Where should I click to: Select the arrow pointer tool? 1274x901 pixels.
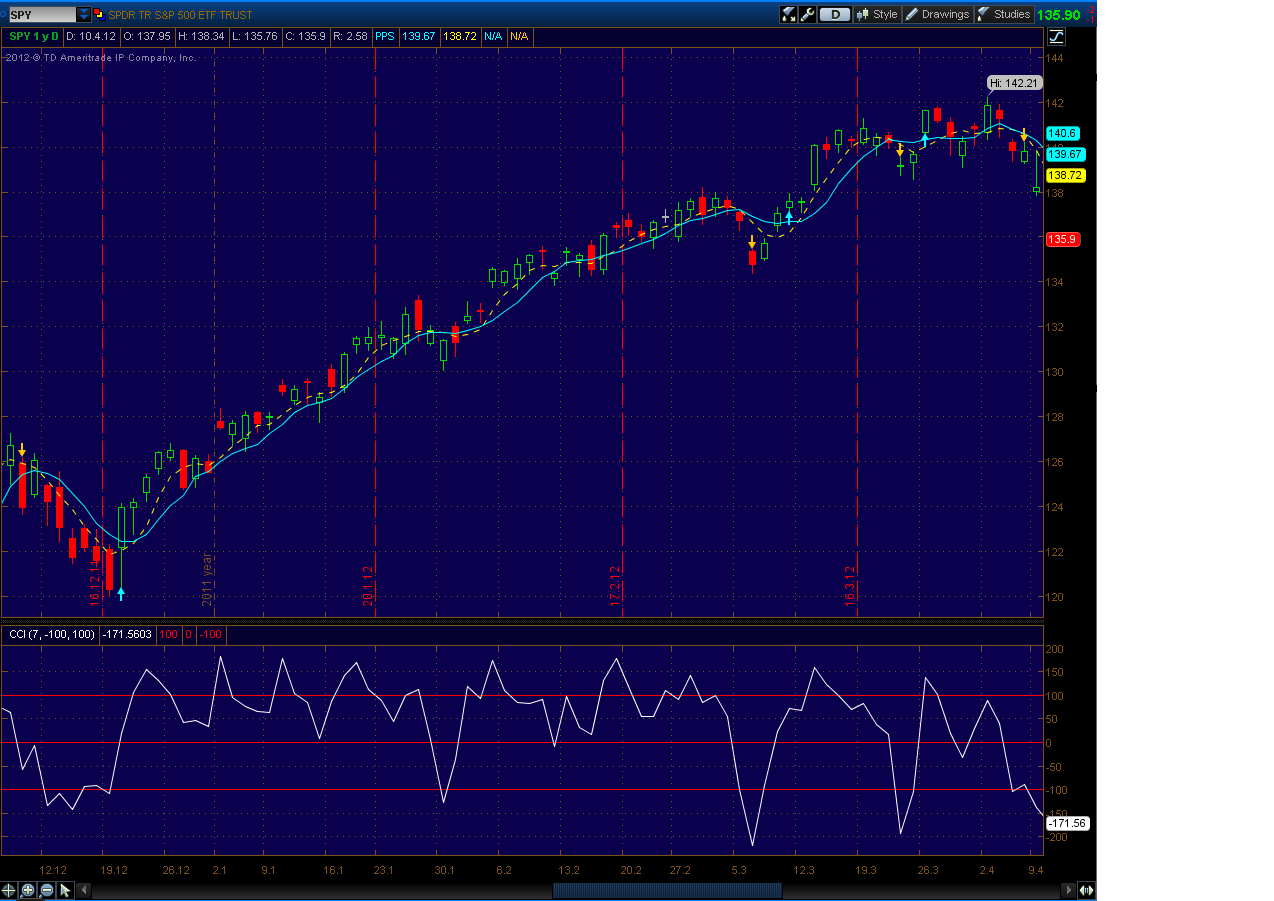pos(65,890)
